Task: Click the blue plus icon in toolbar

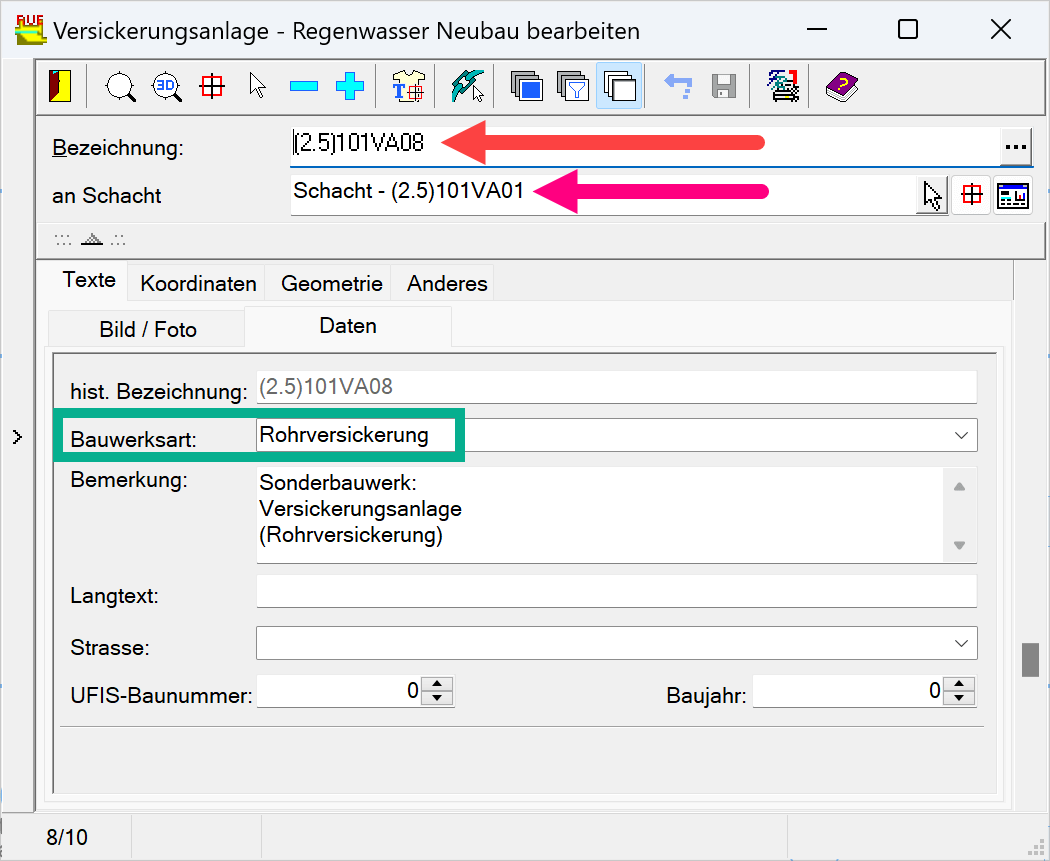Action: [349, 87]
